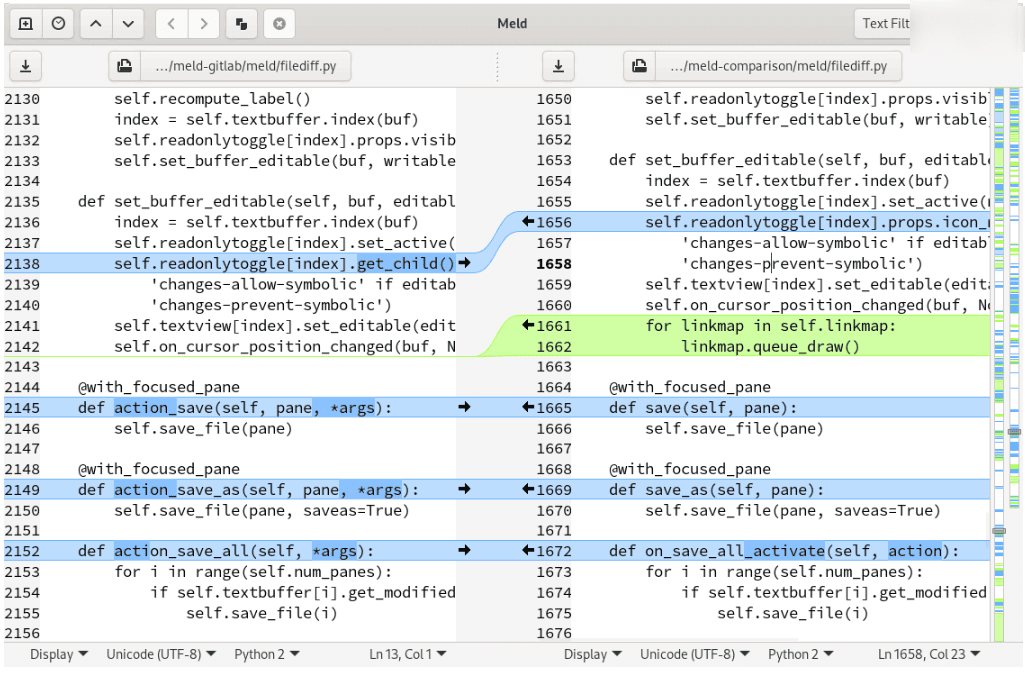The image size is (1025, 682).
Task: Pull line 1661 linkmap block to the left
Action: [x=528, y=325]
